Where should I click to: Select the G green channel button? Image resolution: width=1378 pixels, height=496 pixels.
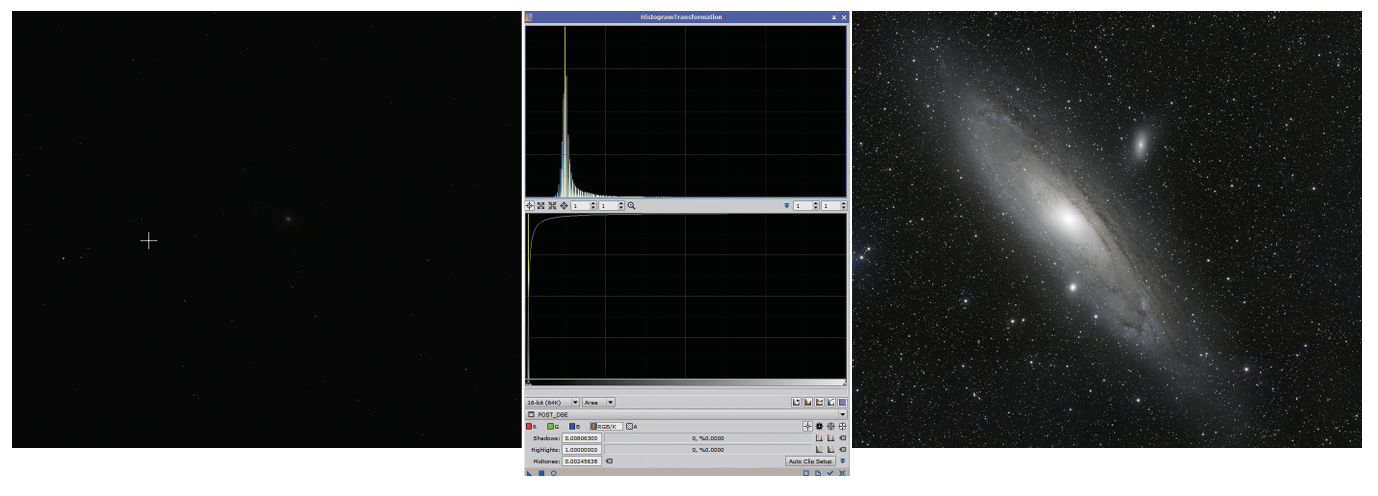[553, 427]
